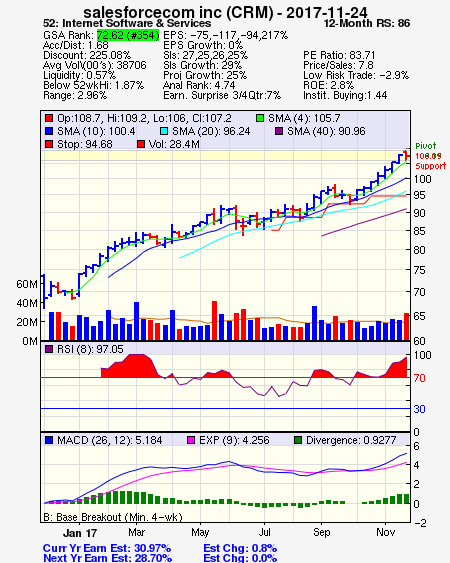Click the industry label Internet Software & Services
Image resolution: width=450 pixels, height=563 pixels.
click(x=137, y=24)
